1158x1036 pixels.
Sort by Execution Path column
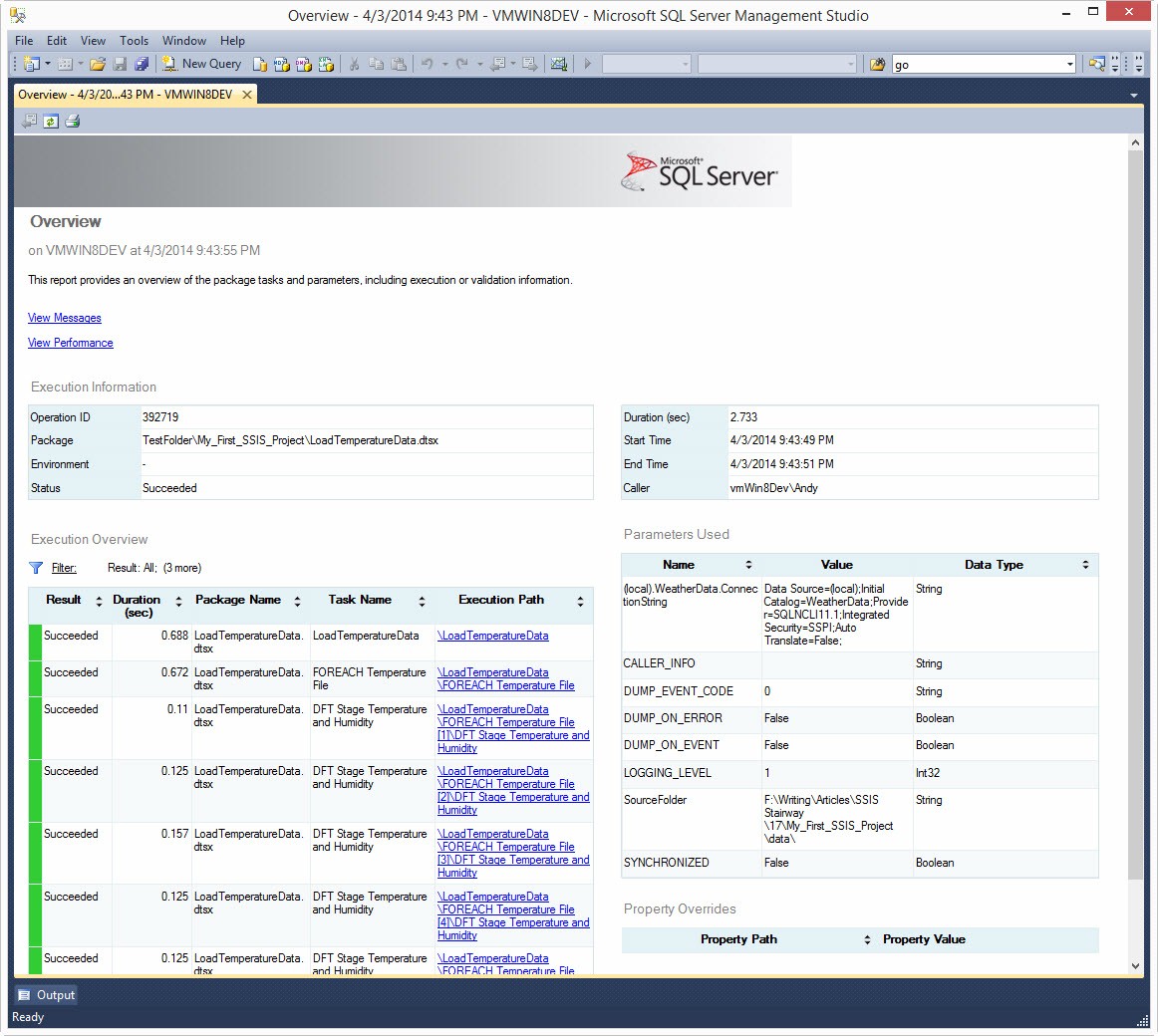[580, 602]
